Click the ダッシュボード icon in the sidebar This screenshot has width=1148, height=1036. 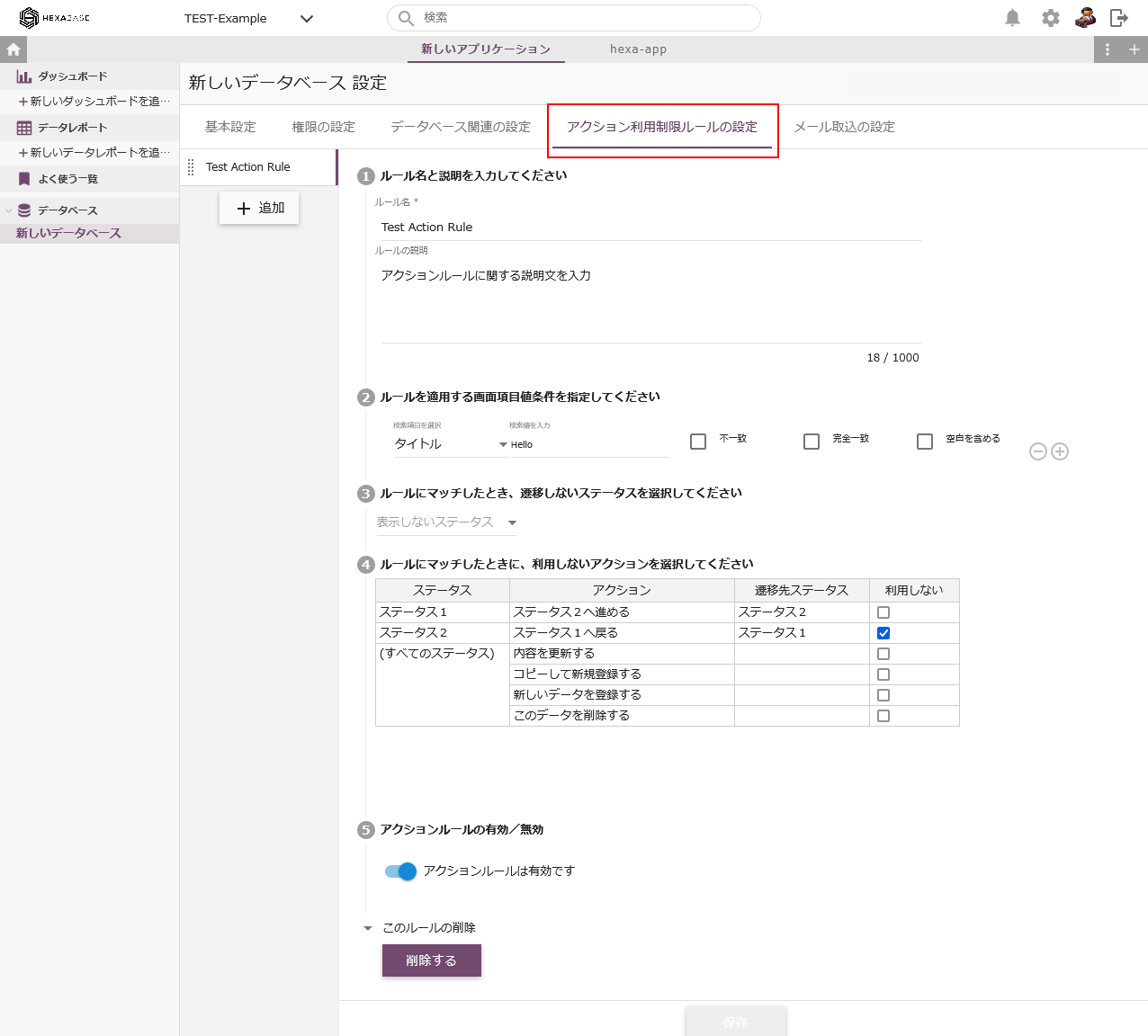(x=24, y=76)
